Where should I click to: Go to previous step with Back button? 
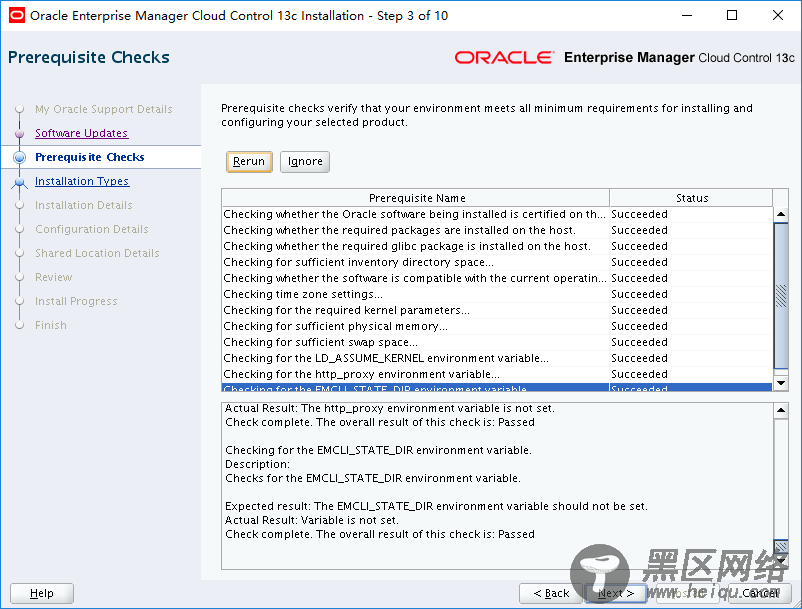click(551, 593)
